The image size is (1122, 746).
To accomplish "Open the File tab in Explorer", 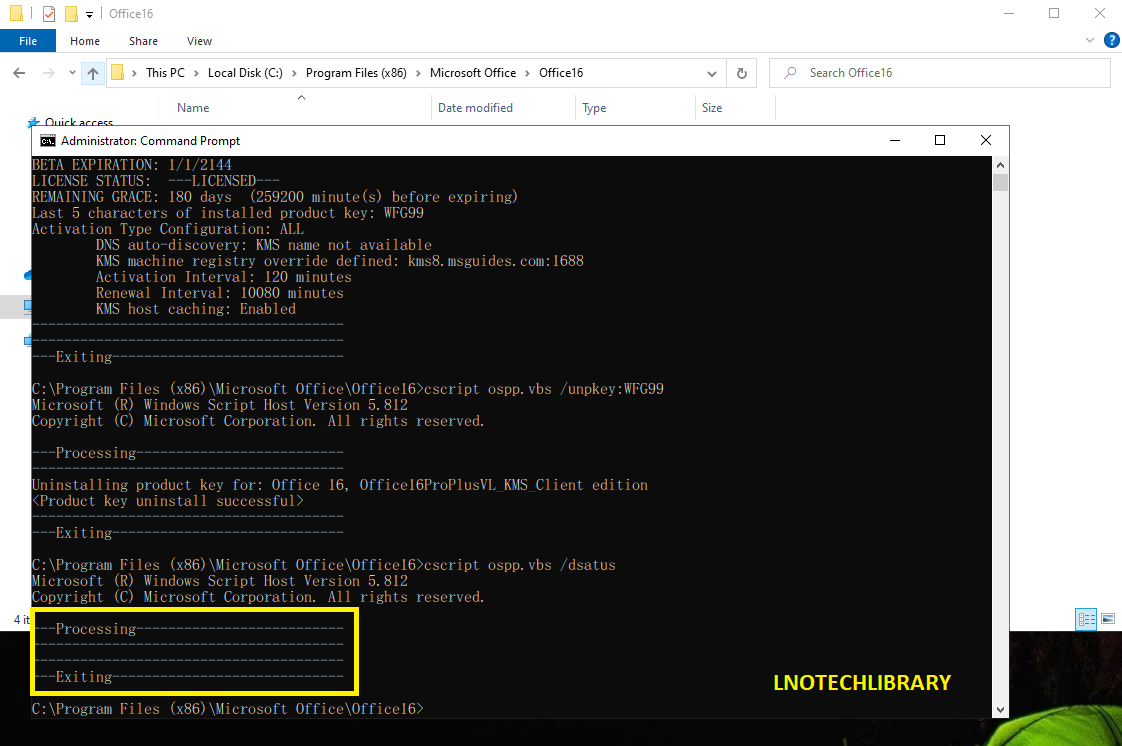I will click(28, 41).
